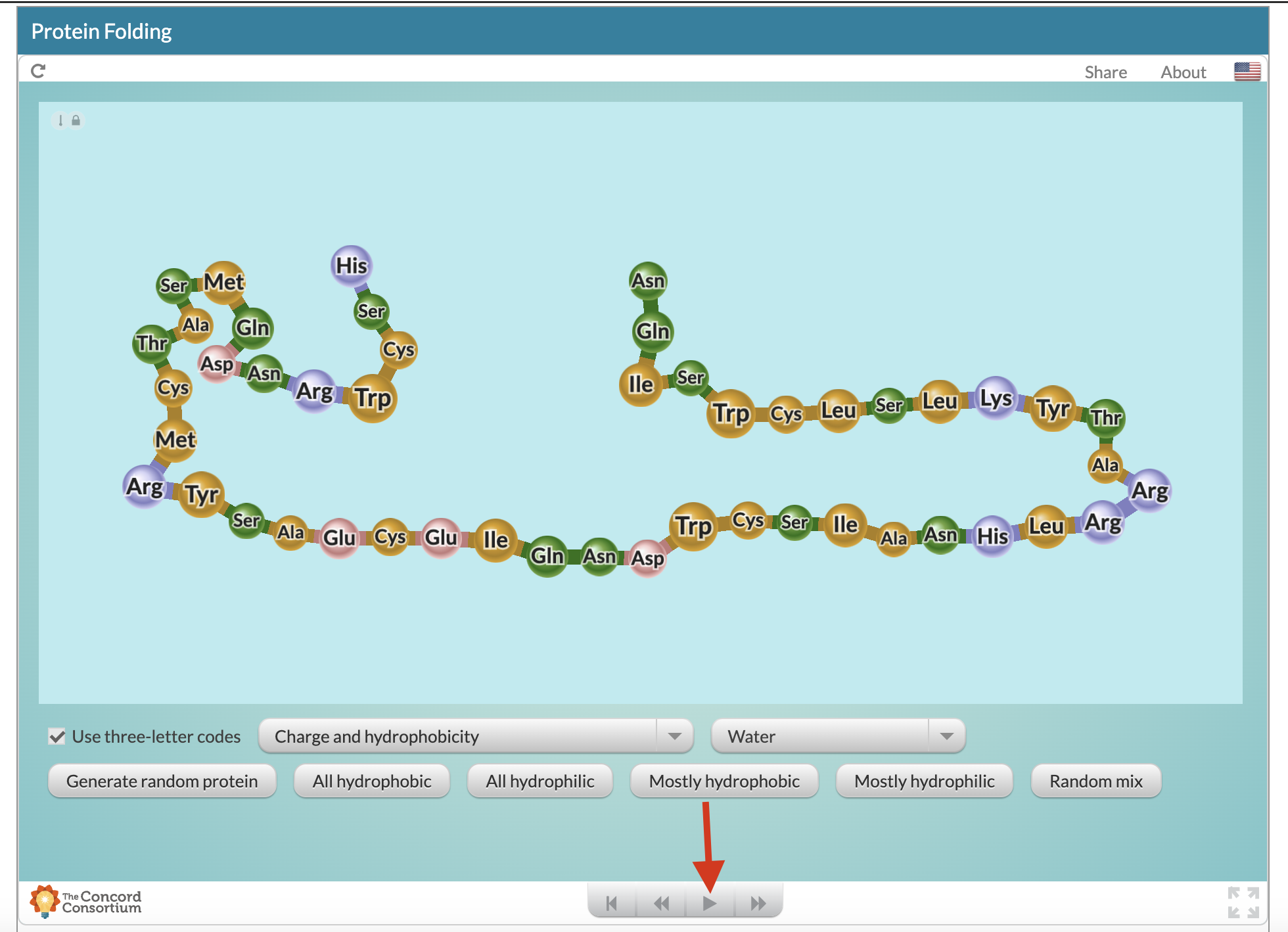The height and width of the screenshot is (932, 1288).
Task: Click Generate random protein button
Action: [x=162, y=781]
